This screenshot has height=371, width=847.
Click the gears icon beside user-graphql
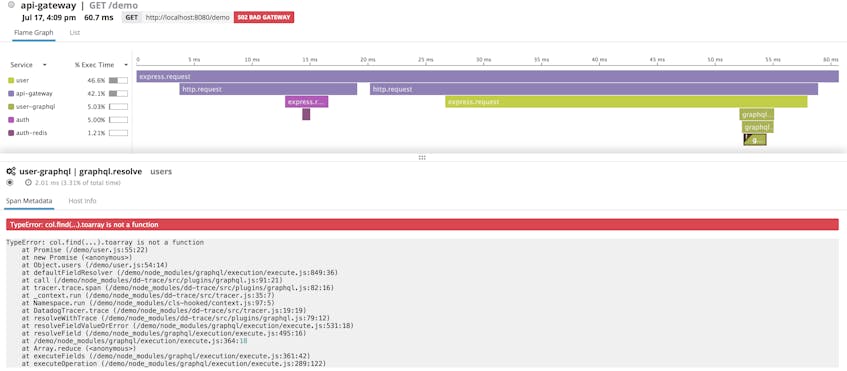pos(11,171)
